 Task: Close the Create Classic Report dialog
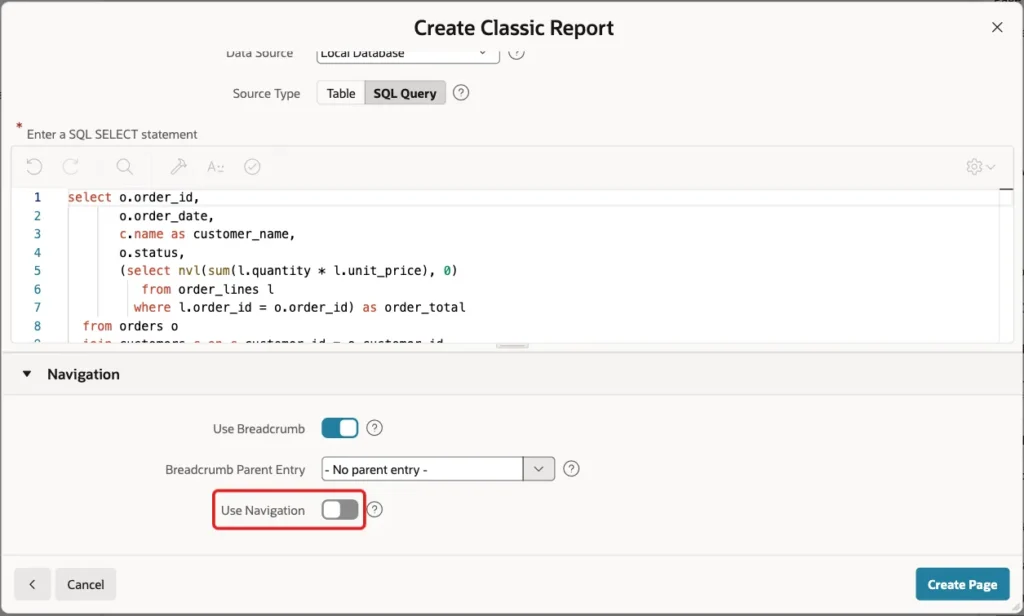click(997, 27)
